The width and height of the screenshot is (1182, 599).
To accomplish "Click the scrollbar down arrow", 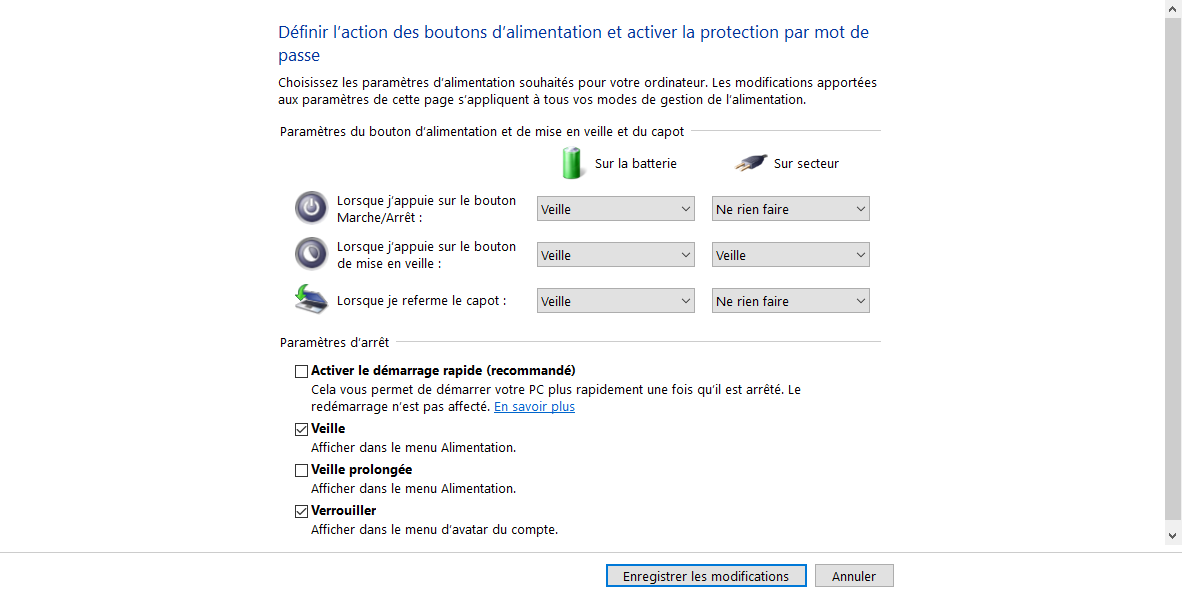I will (1173, 536).
